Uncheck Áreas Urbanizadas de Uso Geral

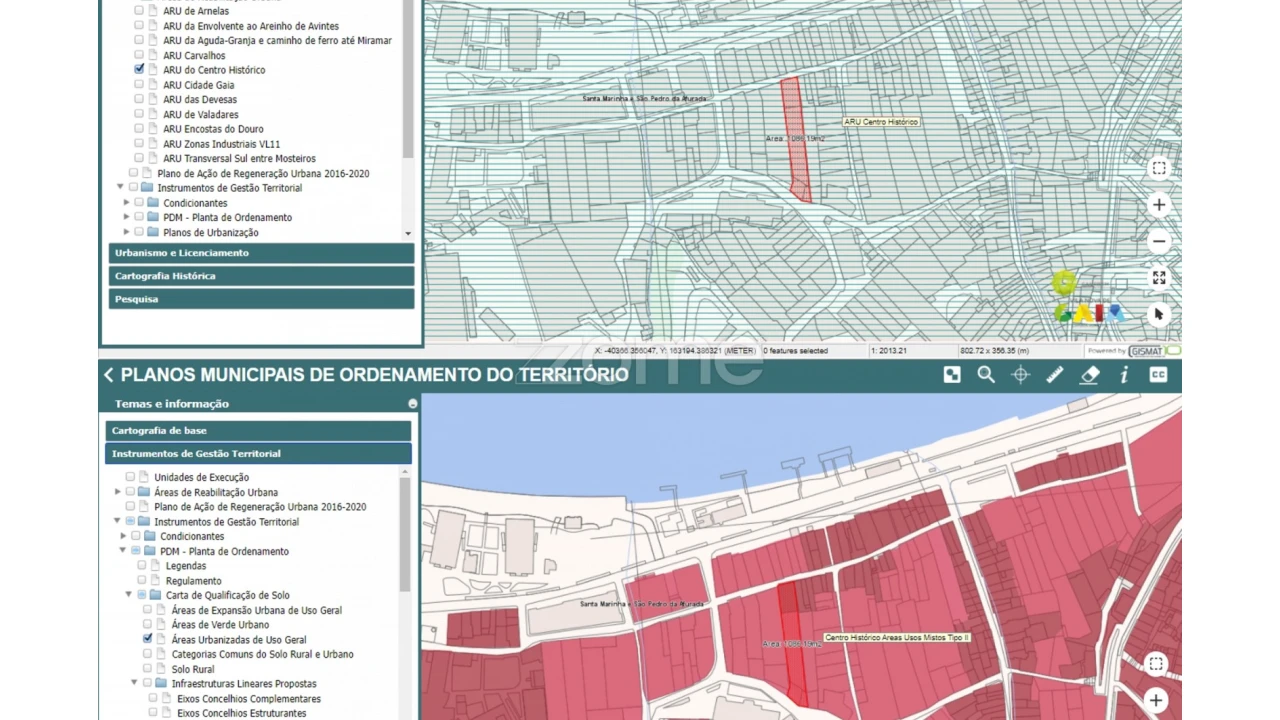(x=147, y=639)
